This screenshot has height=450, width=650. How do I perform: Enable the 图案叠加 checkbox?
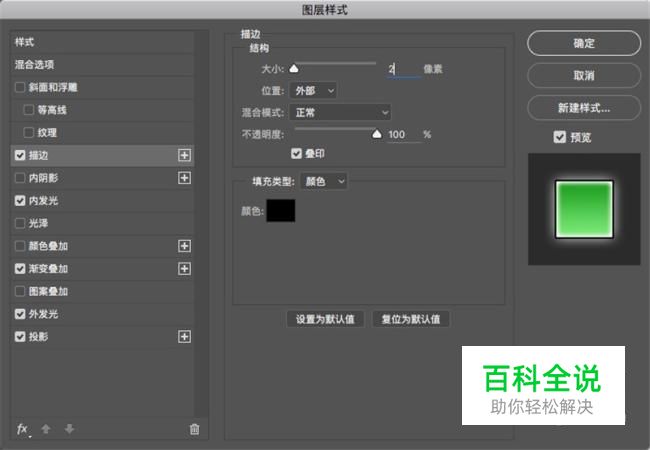tap(20, 292)
